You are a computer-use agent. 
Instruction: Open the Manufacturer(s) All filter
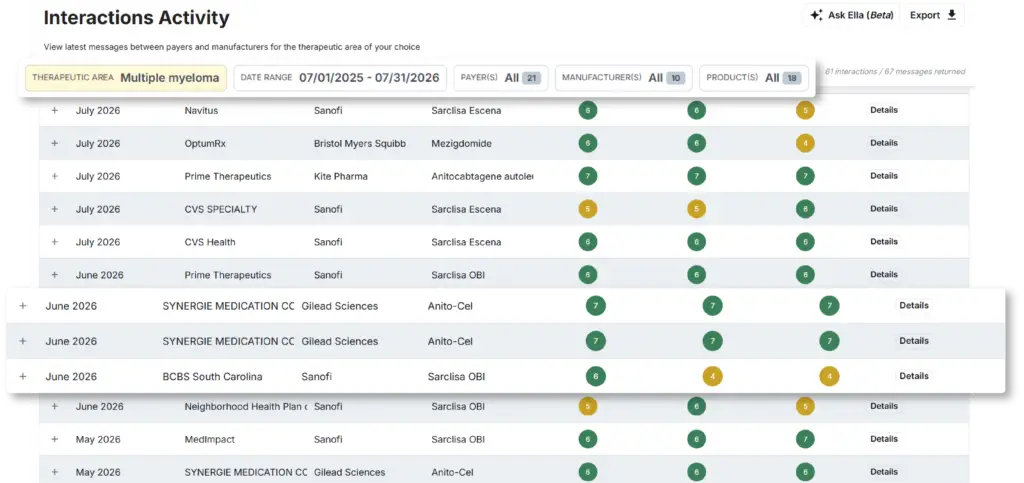(x=623, y=78)
